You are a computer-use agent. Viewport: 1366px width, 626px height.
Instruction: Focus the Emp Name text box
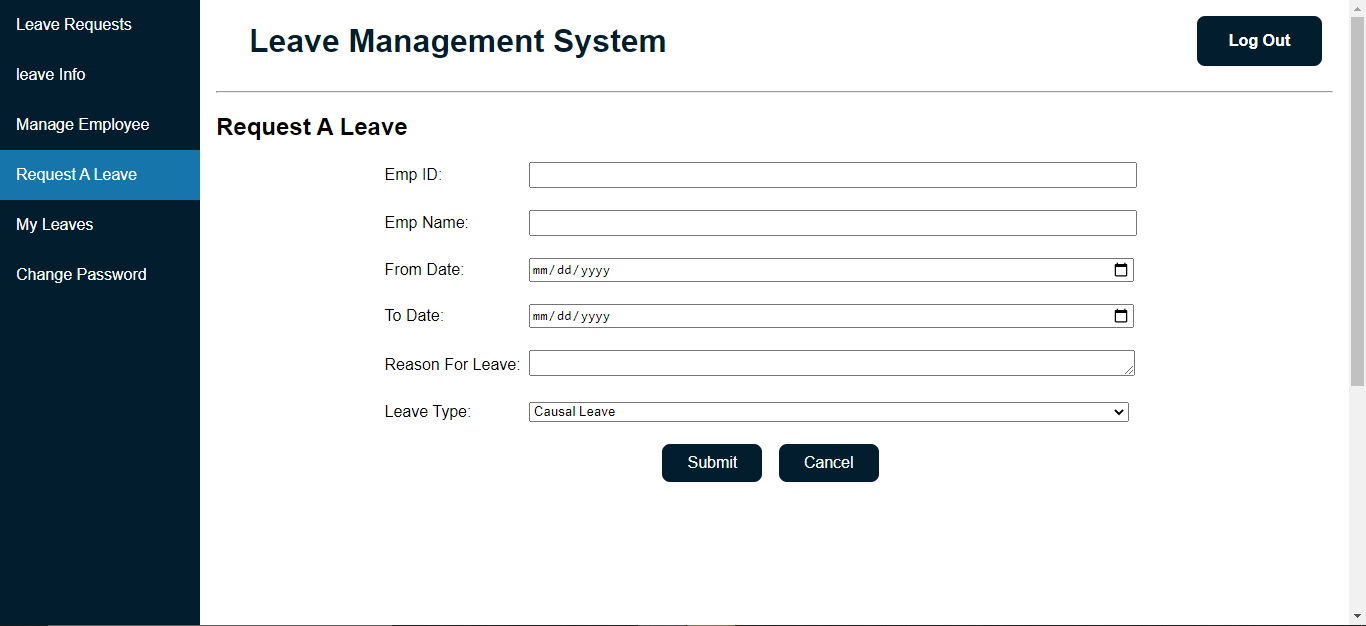pos(832,222)
